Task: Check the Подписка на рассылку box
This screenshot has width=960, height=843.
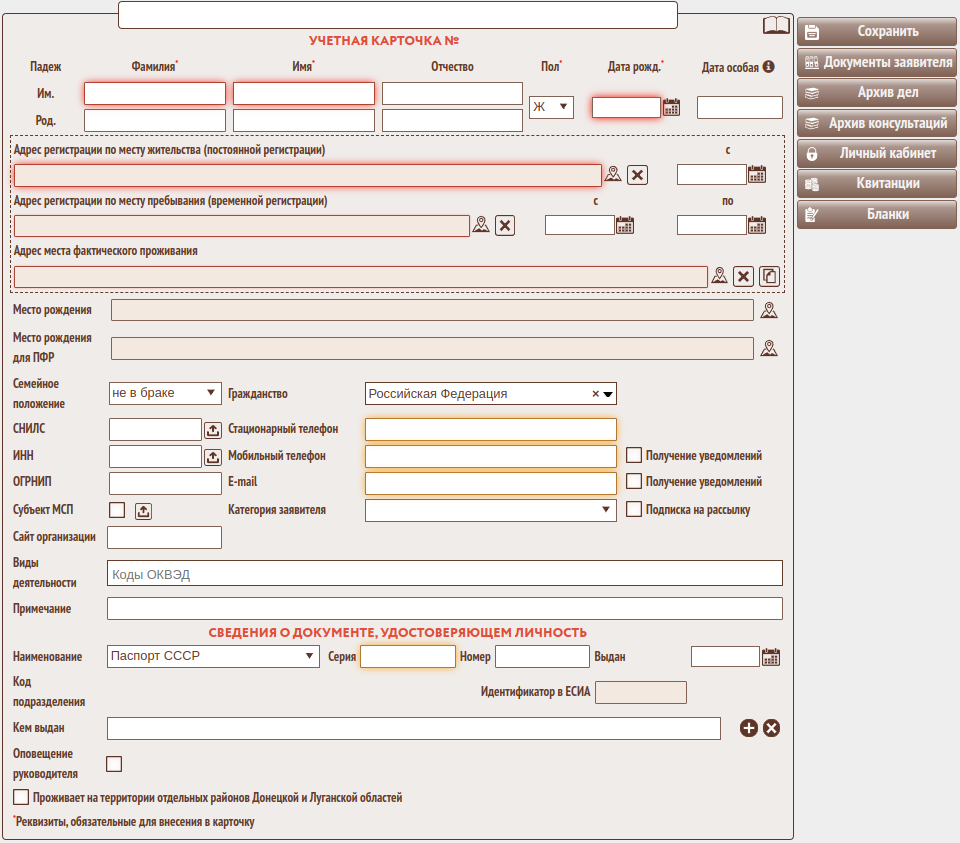Action: coord(634,509)
